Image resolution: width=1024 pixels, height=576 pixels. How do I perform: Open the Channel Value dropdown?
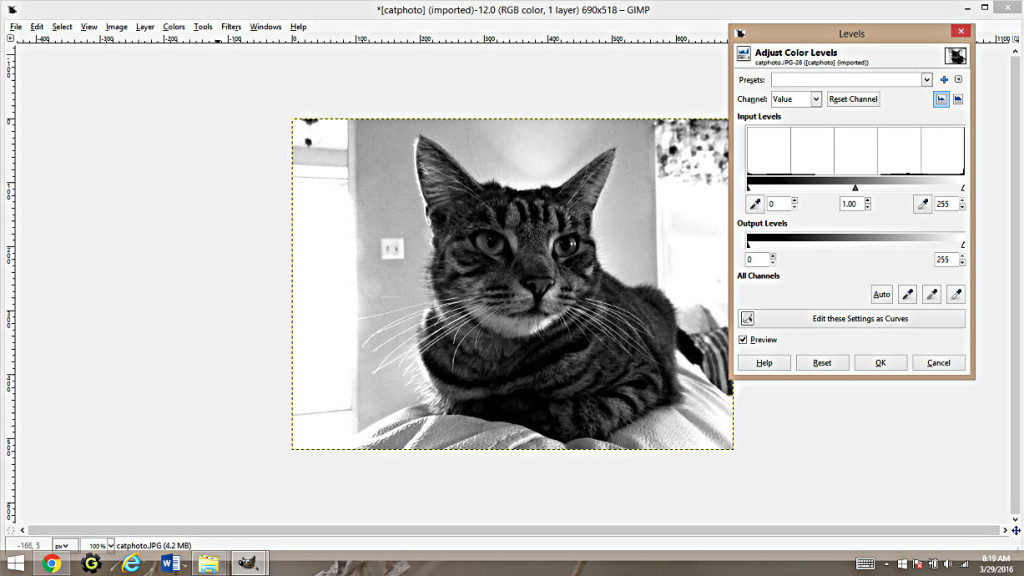pyautogui.click(x=796, y=99)
